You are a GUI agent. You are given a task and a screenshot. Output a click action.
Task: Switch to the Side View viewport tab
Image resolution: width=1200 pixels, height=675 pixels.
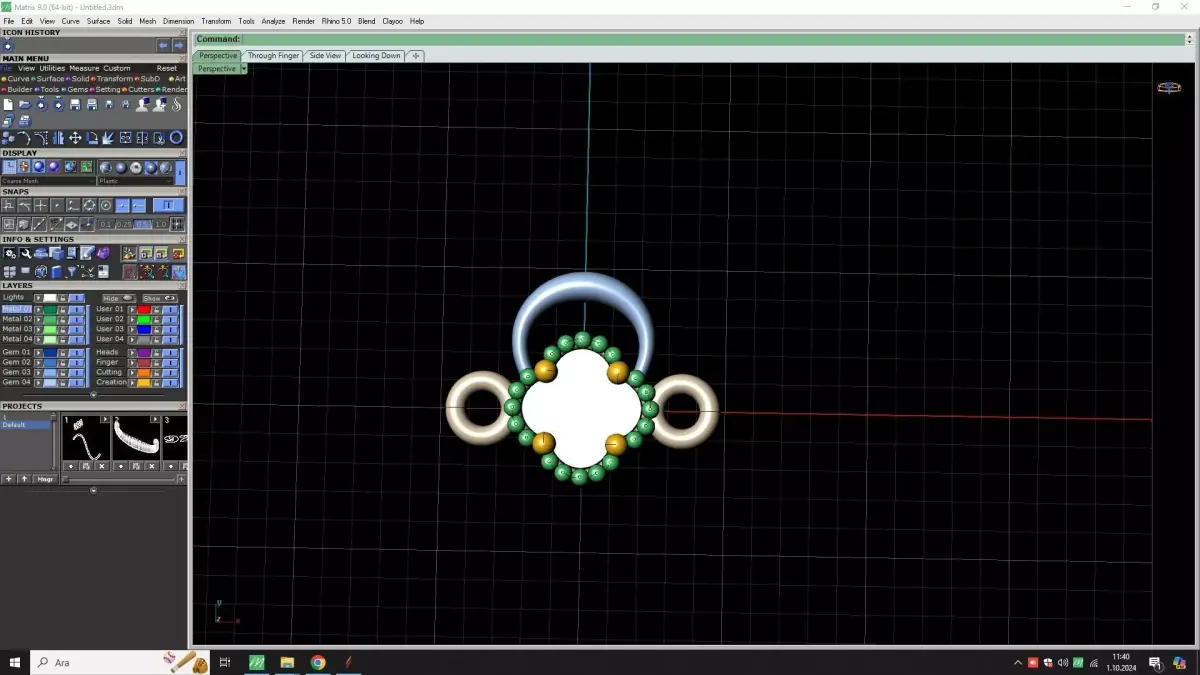coord(325,56)
